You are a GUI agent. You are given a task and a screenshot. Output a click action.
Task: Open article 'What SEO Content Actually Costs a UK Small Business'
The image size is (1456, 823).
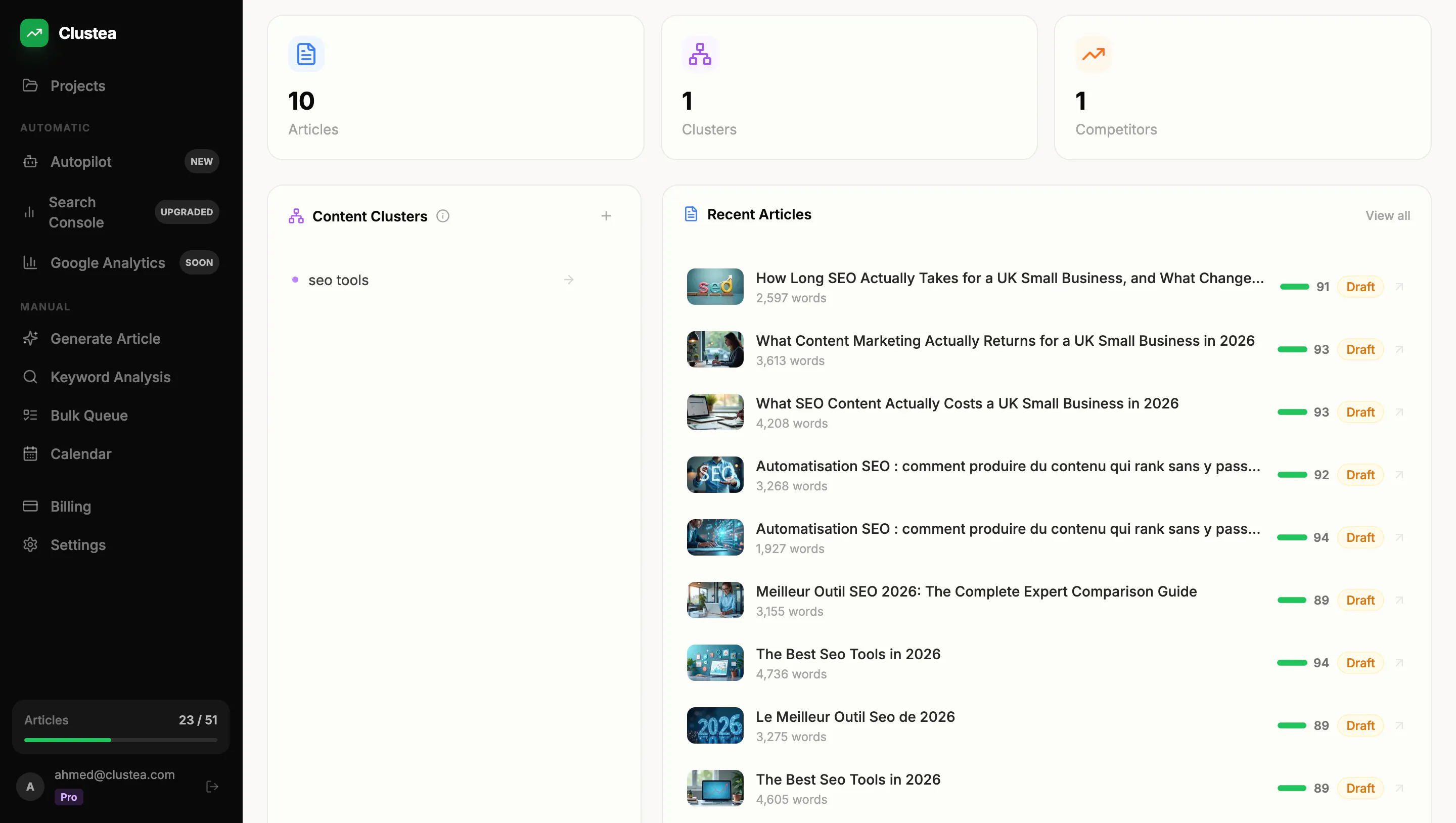[x=967, y=403]
